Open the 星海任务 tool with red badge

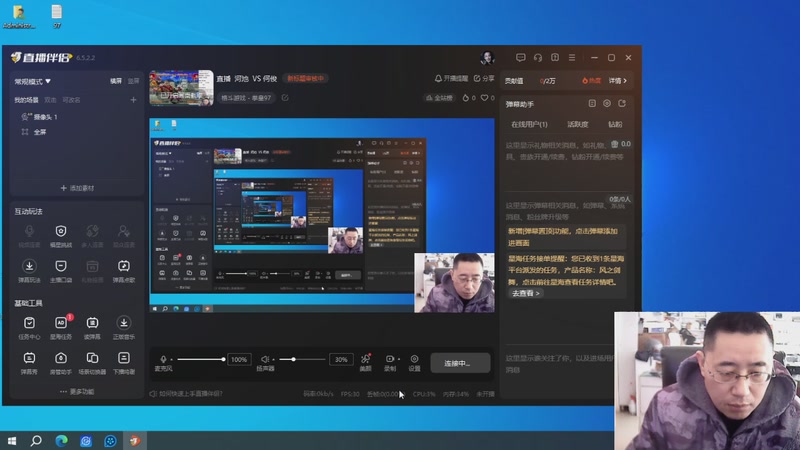pyautogui.click(x=61, y=328)
